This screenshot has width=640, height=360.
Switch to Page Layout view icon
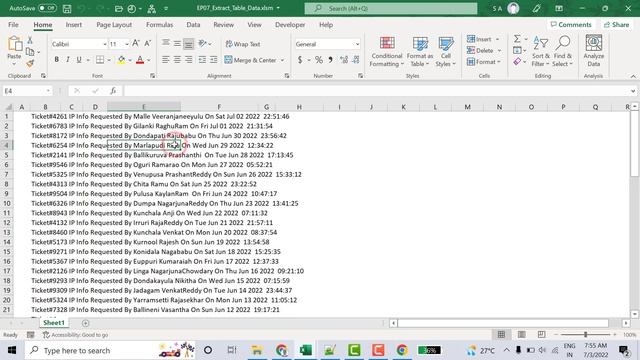click(x=522, y=335)
